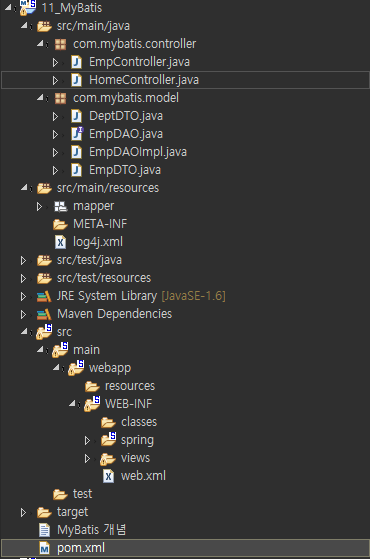370x559 pixels.
Task: Collapse the webapp folder
Action: [x=56, y=367]
